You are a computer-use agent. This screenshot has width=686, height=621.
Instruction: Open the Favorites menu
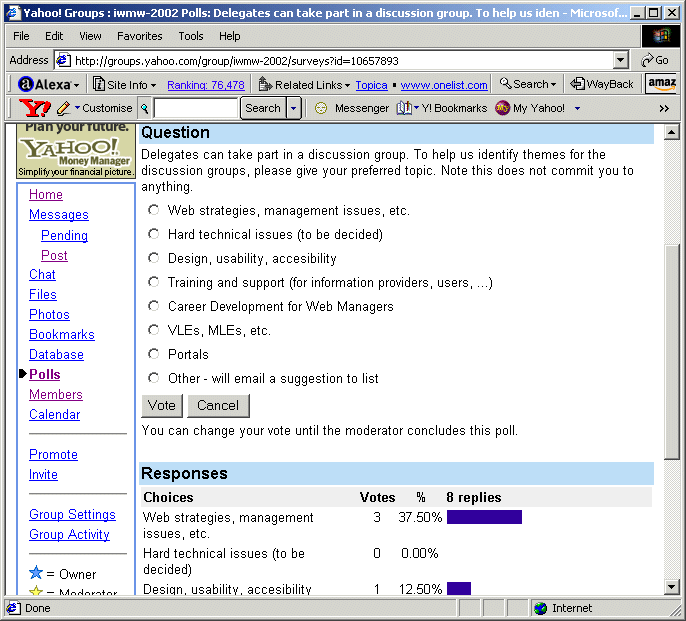(x=140, y=36)
